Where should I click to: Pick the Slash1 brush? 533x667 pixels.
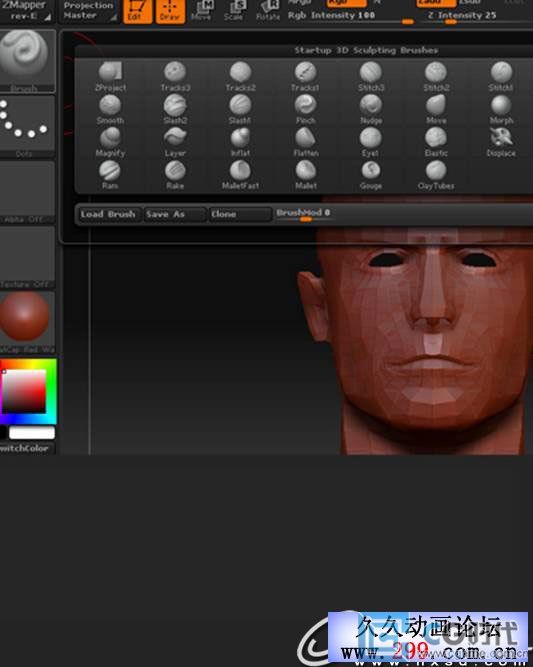pyautogui.click(x=240, y=109)
